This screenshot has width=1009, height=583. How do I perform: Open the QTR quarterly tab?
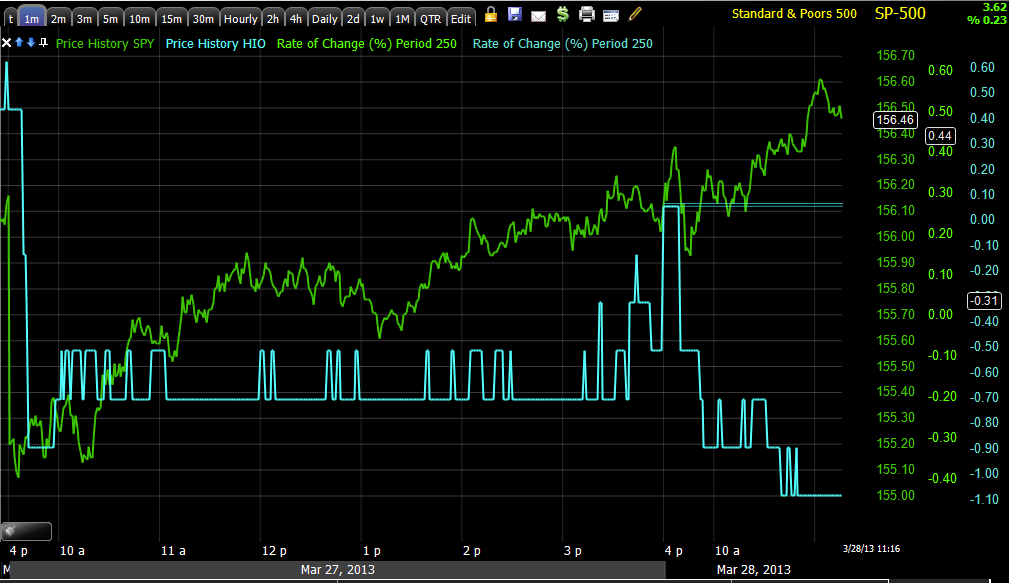point(430,19)
